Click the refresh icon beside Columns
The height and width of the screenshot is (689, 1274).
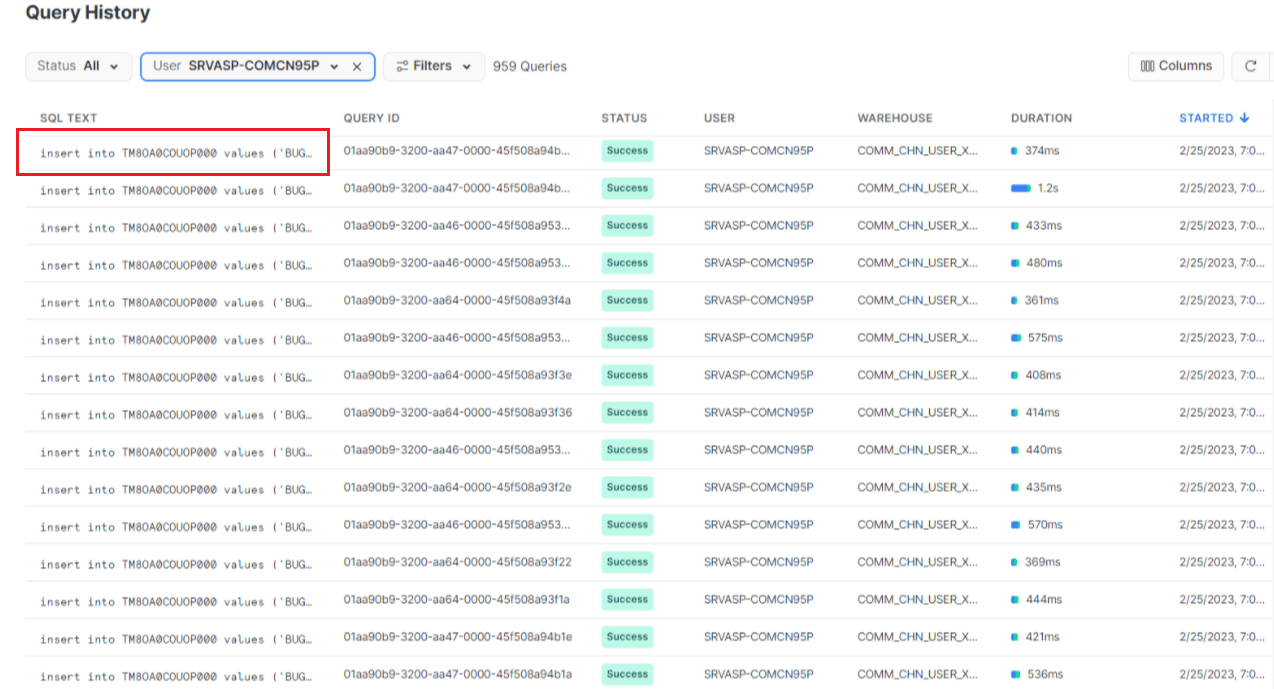[1250, 66]
